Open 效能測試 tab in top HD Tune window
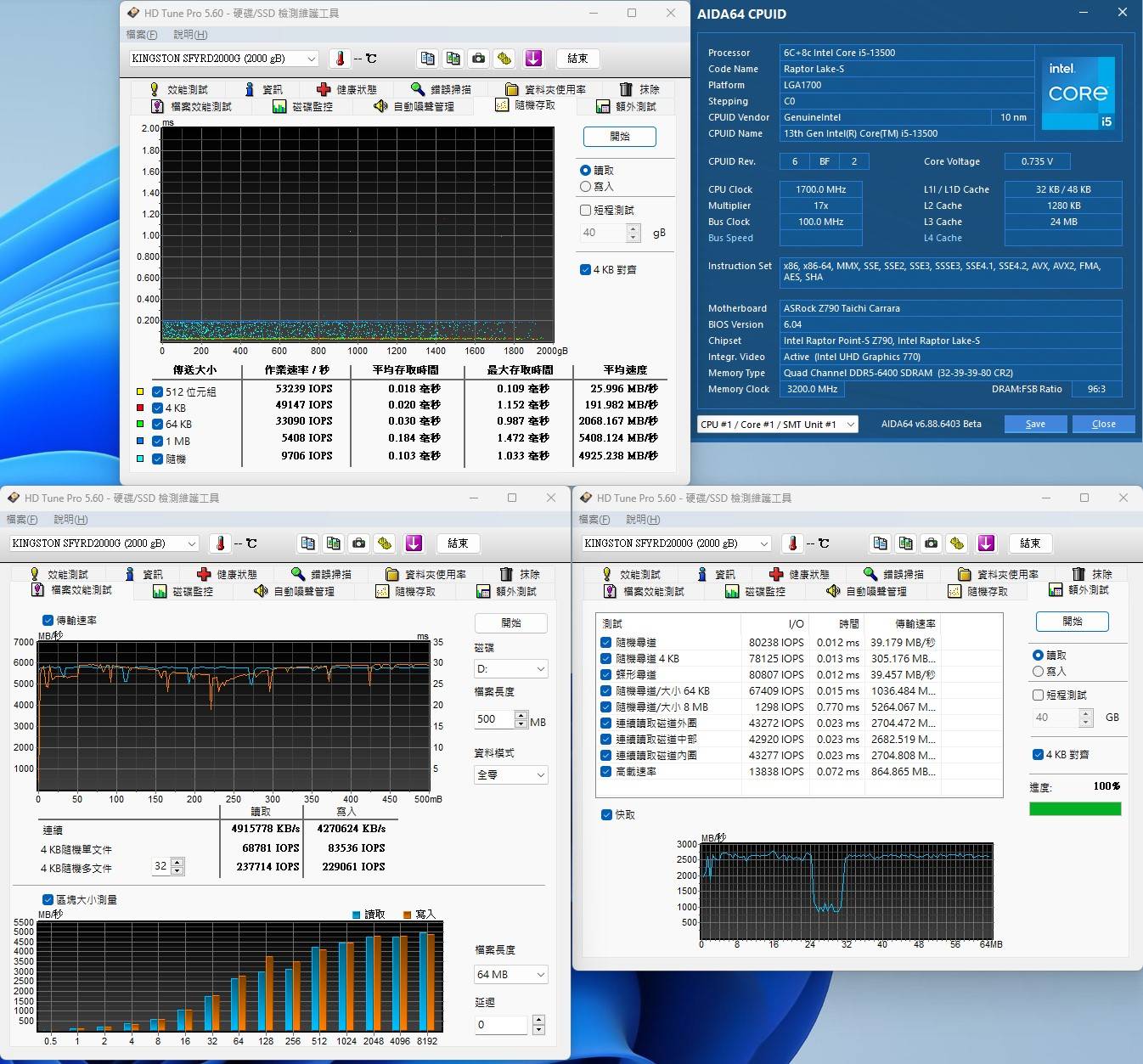Image resolution: width=1143 pixels, height=1064 pixels. [x=178, y=89]
